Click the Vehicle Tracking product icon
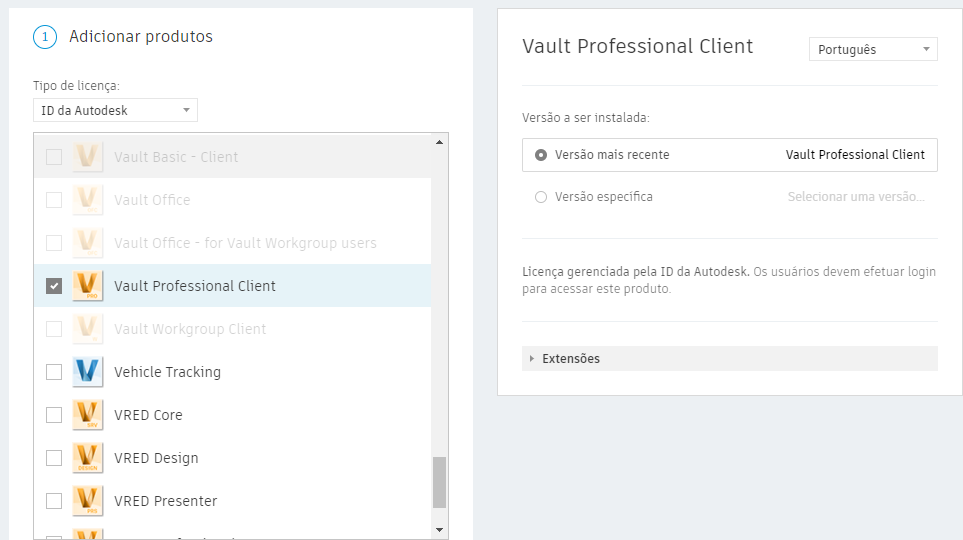The height and width of the screenshot is (540, 963). [x=88, y=372]
